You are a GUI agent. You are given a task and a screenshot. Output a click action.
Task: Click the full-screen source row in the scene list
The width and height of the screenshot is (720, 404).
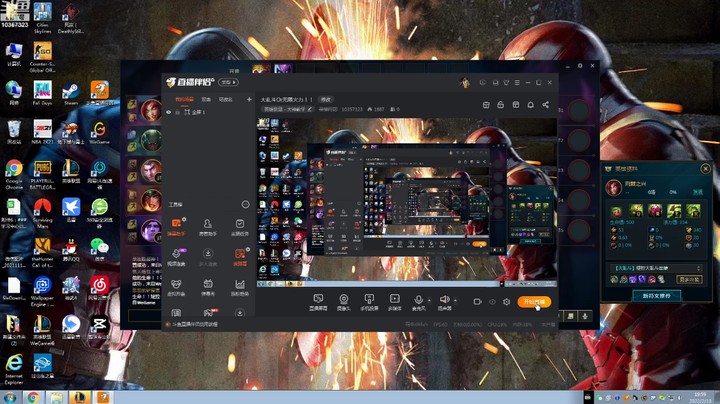pyautogui.click(x=208, y=112)
